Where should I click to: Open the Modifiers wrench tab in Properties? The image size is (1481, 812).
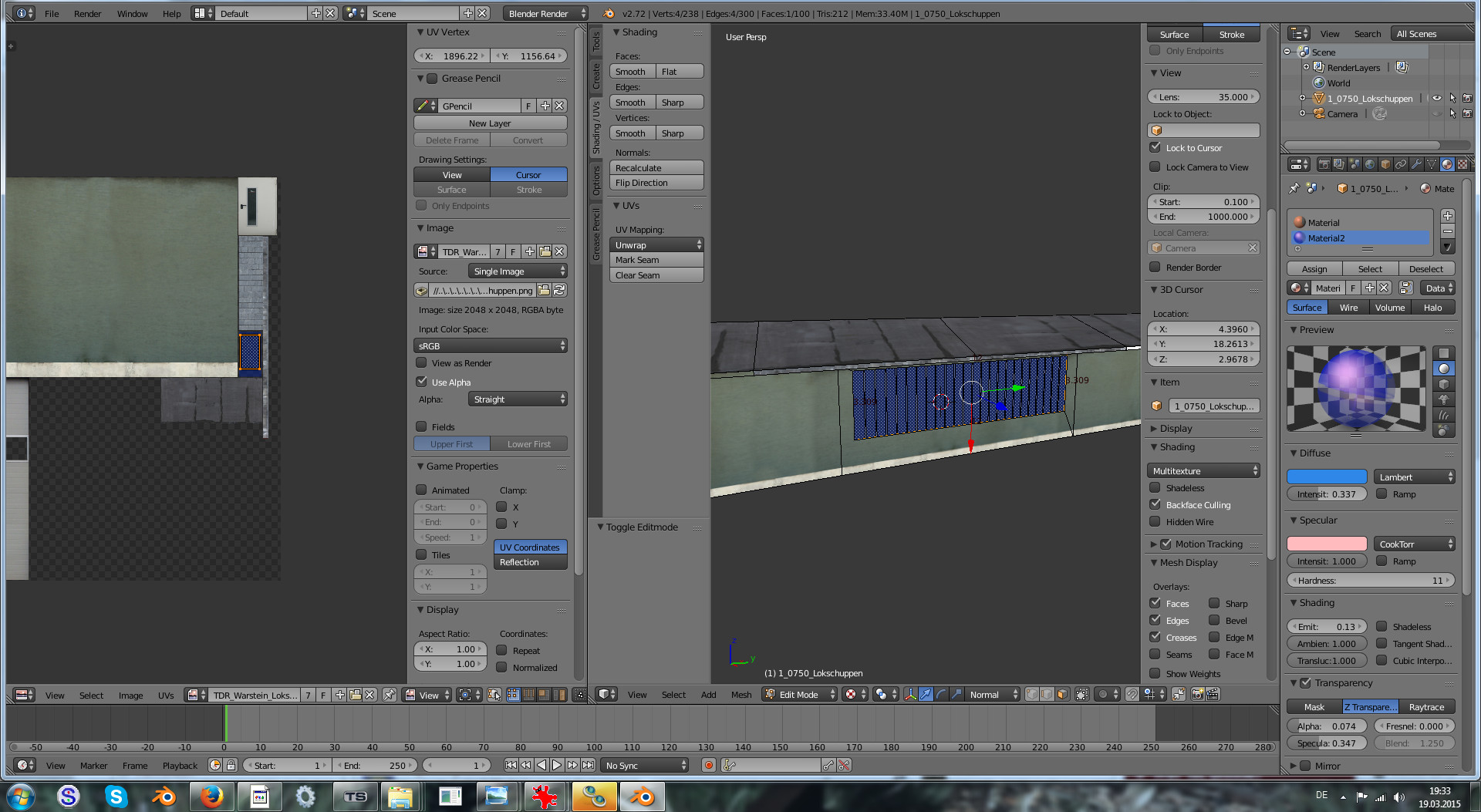tap(1416, 164)
